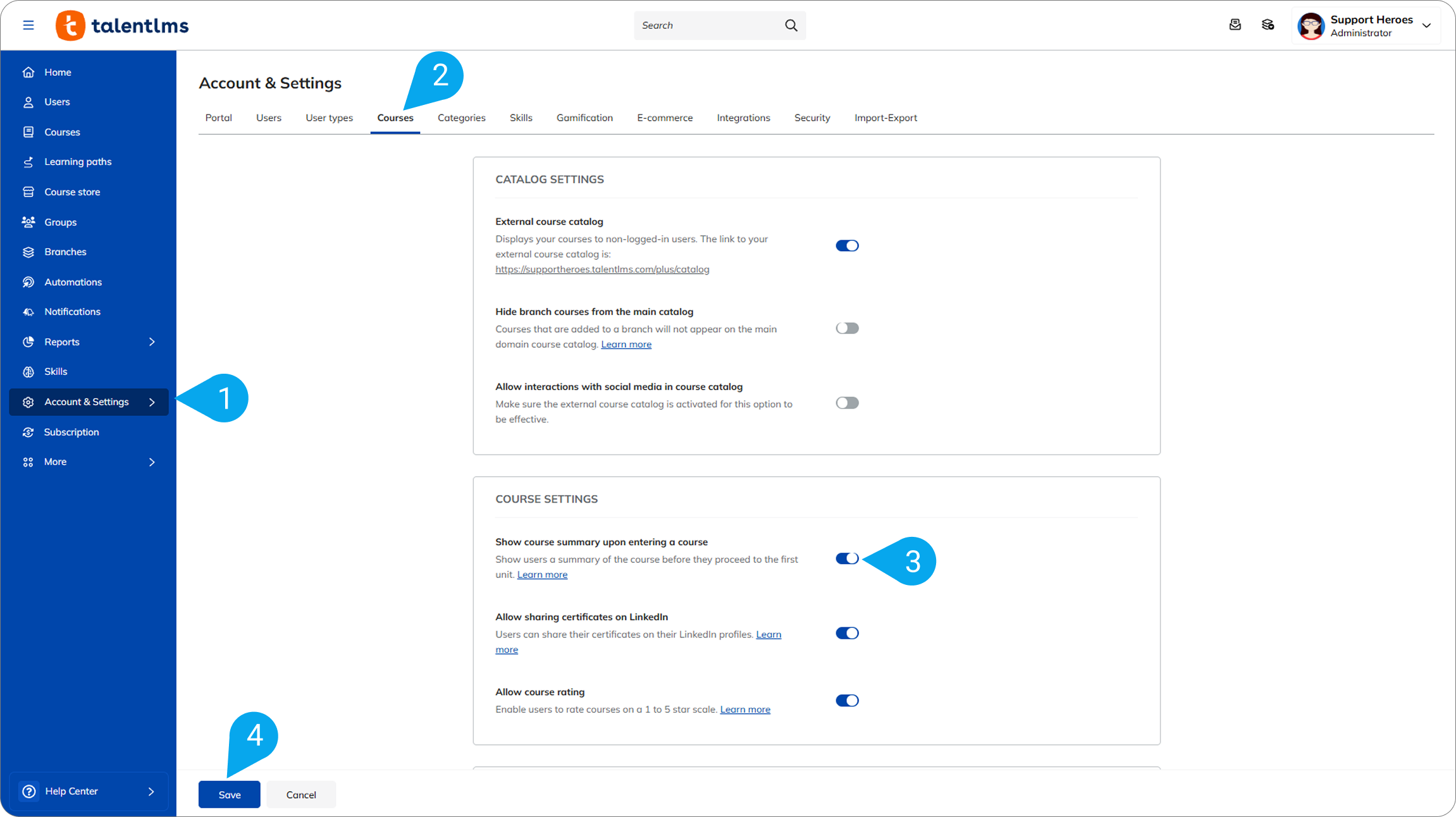Enable Hide branch courses toggle

pyautogui.click(x=847, y=328)
